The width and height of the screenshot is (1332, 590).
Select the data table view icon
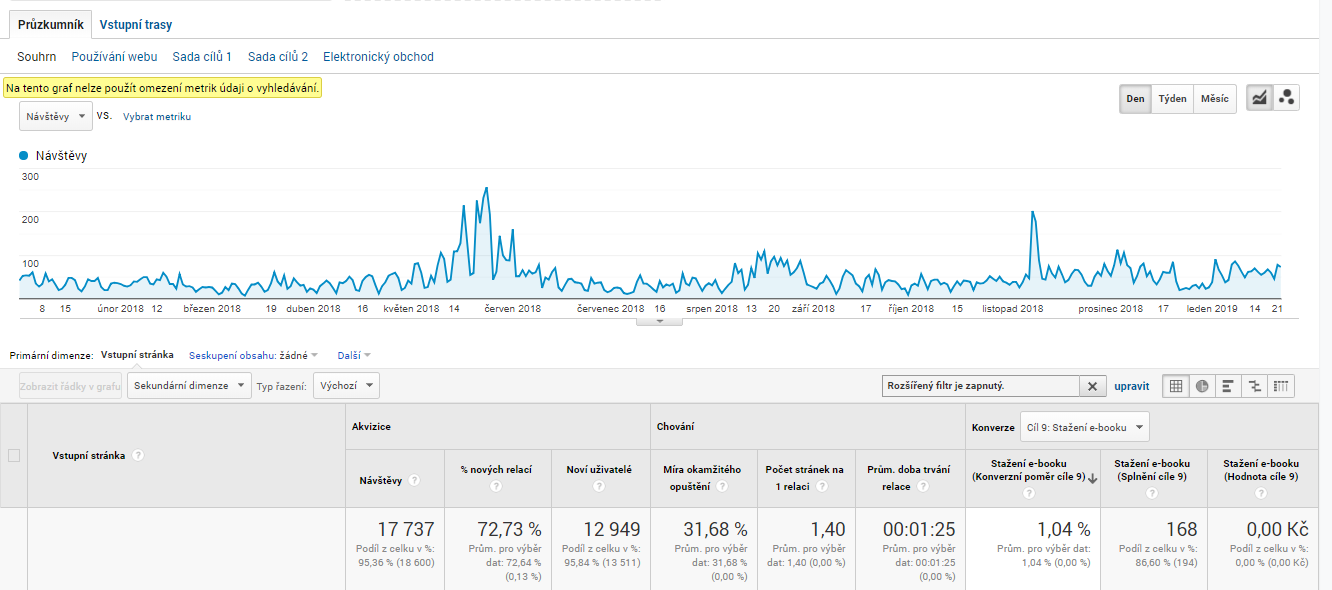pos(1177,386)
